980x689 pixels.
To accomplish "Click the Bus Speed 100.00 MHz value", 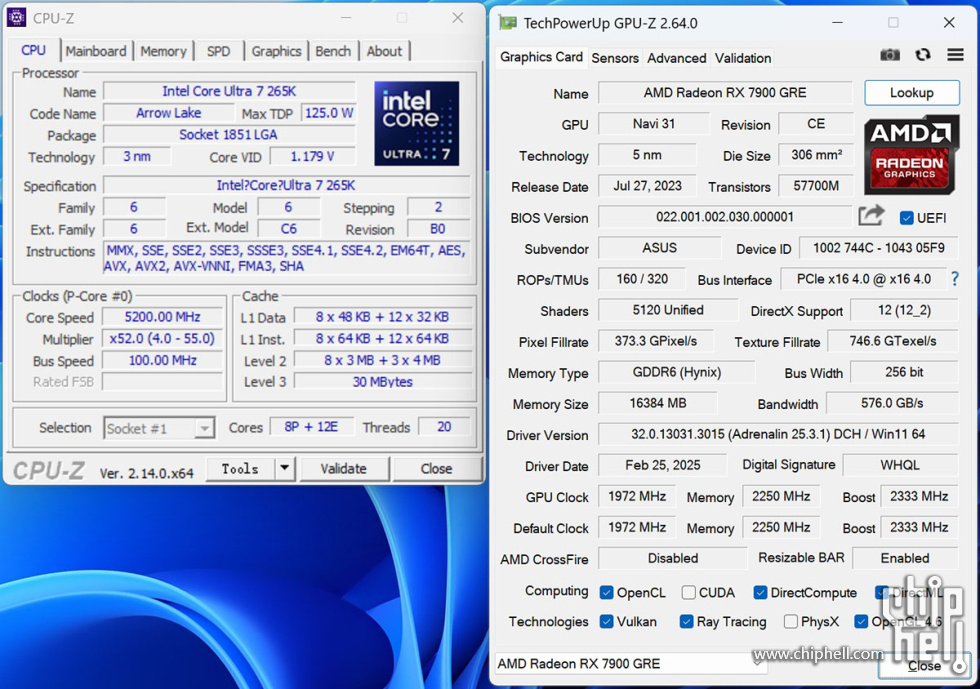I will [x=162, y=361].
